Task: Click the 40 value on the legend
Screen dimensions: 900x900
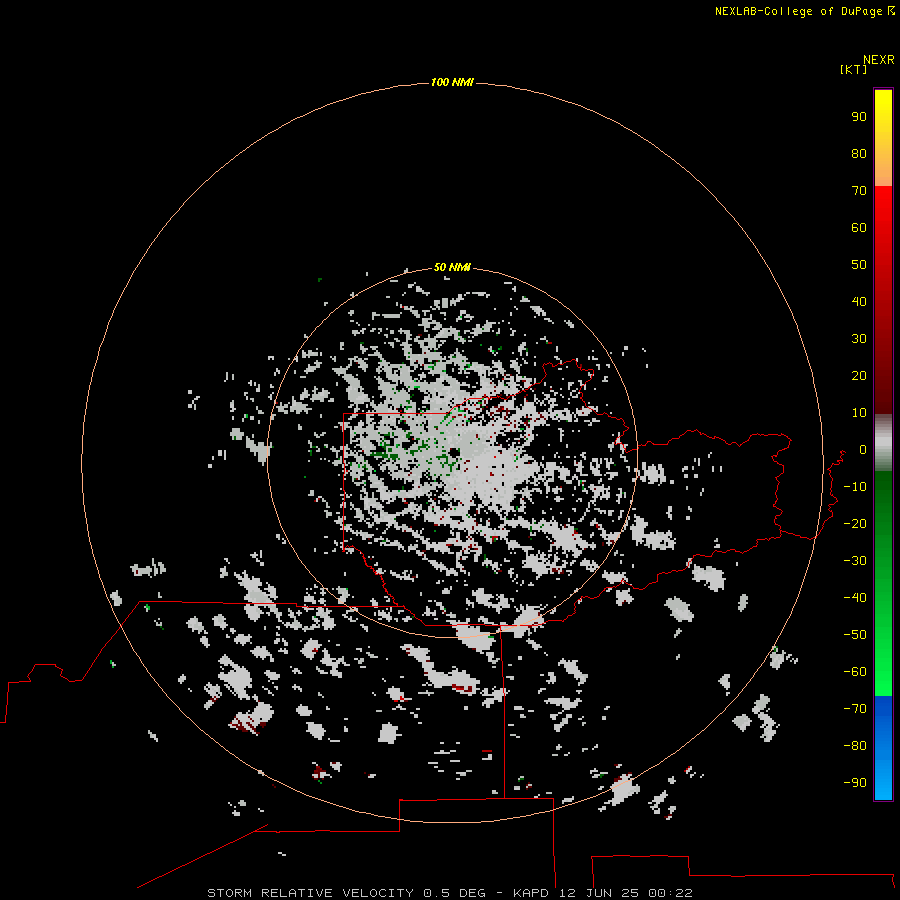Action: [x=859, y=301]
